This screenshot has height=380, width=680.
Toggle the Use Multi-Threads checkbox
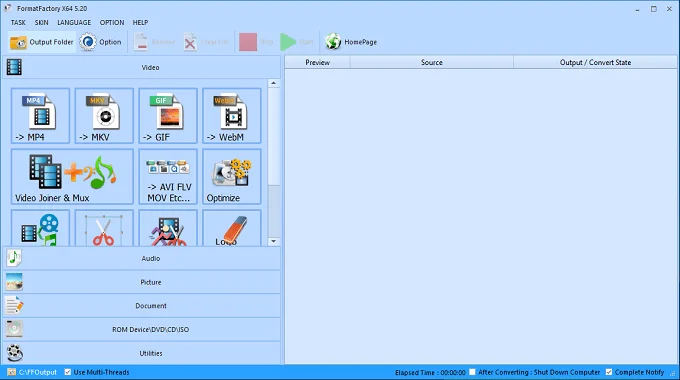(68, 372)
